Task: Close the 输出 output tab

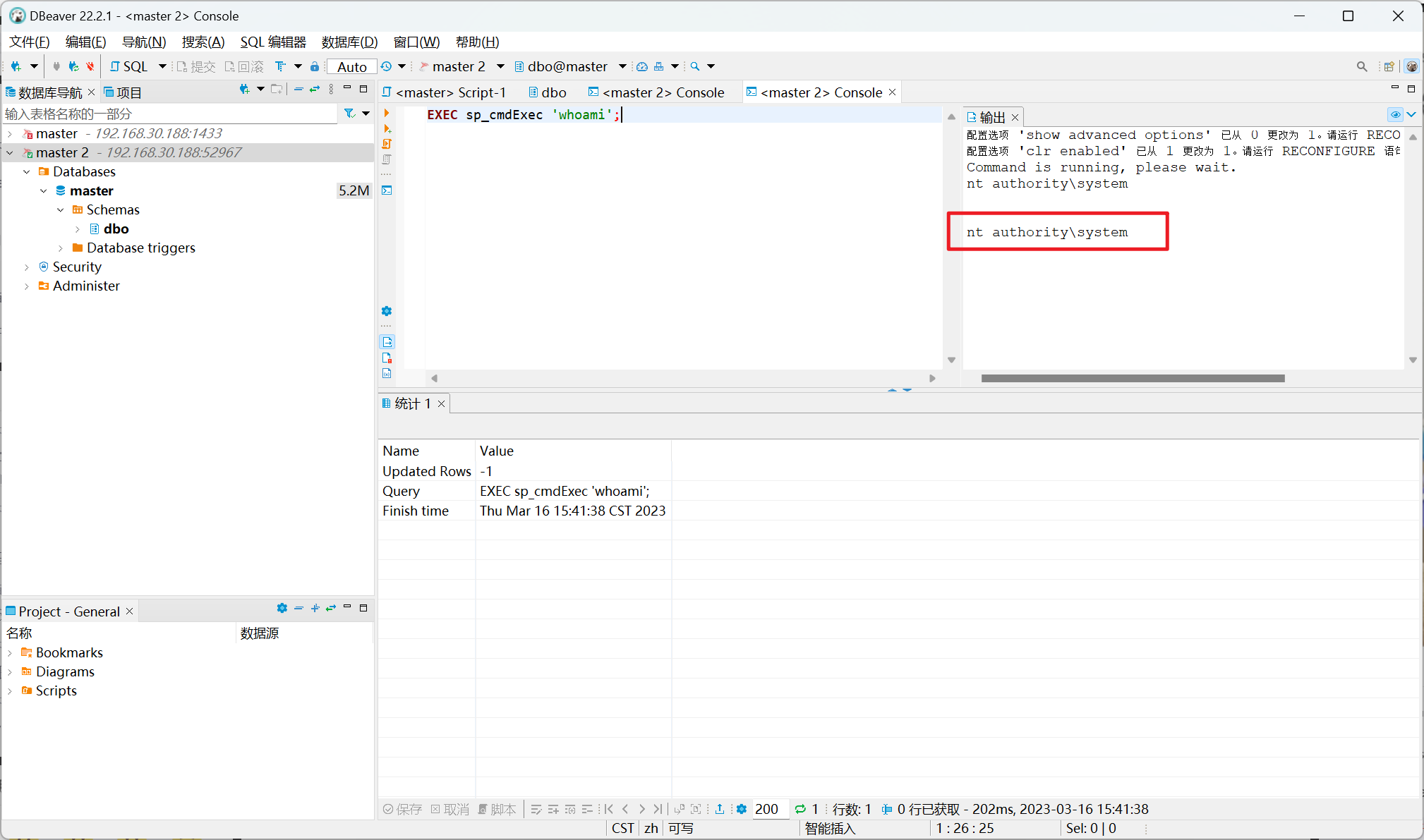Action: [1015, 117]
